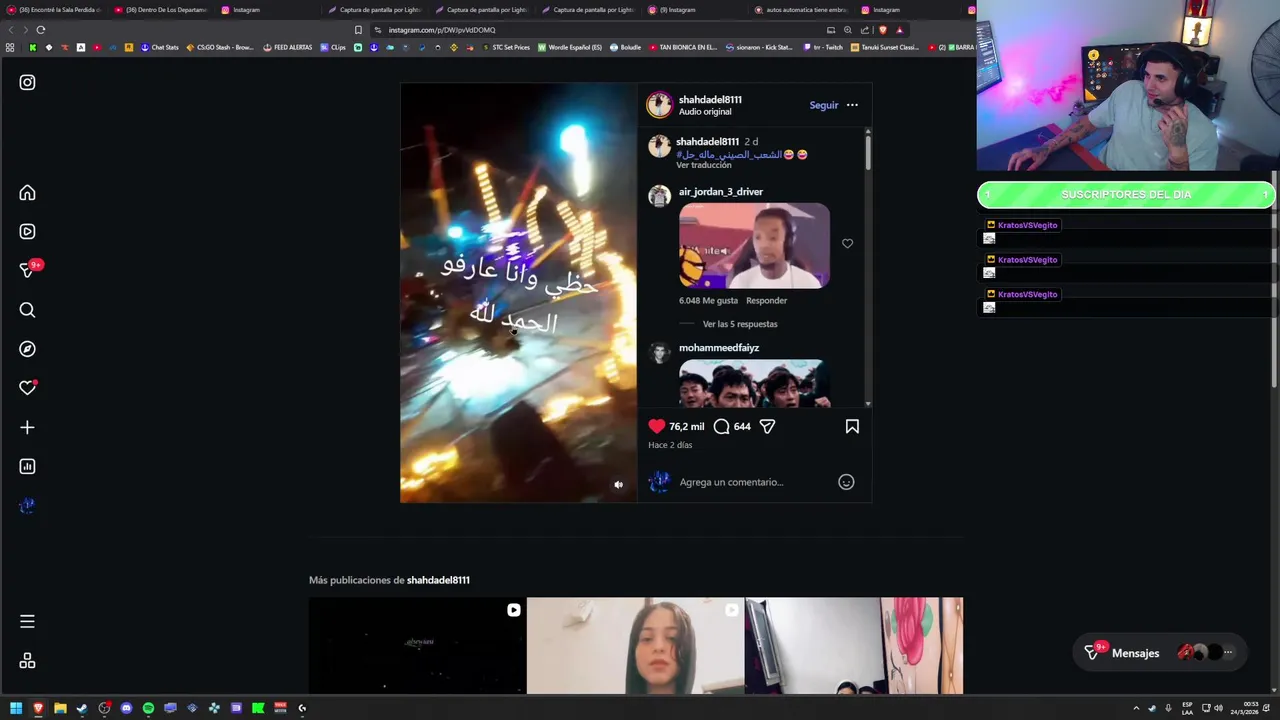Open third post thumbnail with pink wall
The width and height of the screenshot is (1280, 720).
tap(854, 646)
